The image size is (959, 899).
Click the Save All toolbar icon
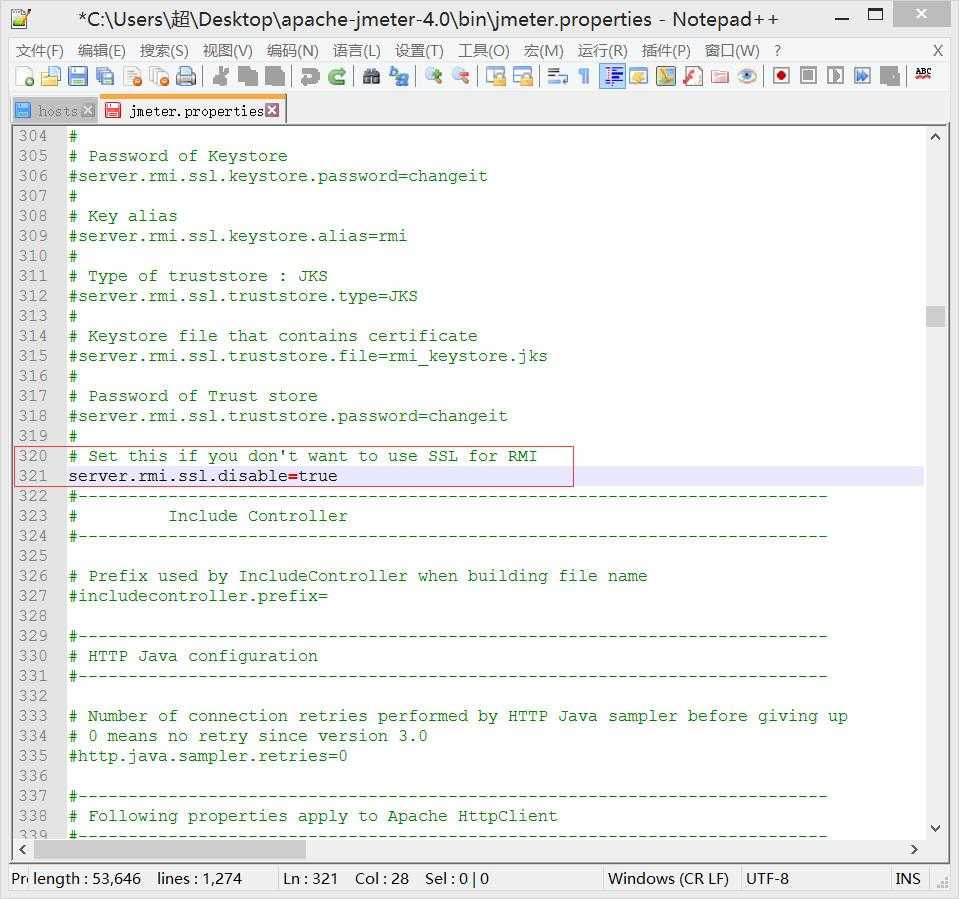105,76
